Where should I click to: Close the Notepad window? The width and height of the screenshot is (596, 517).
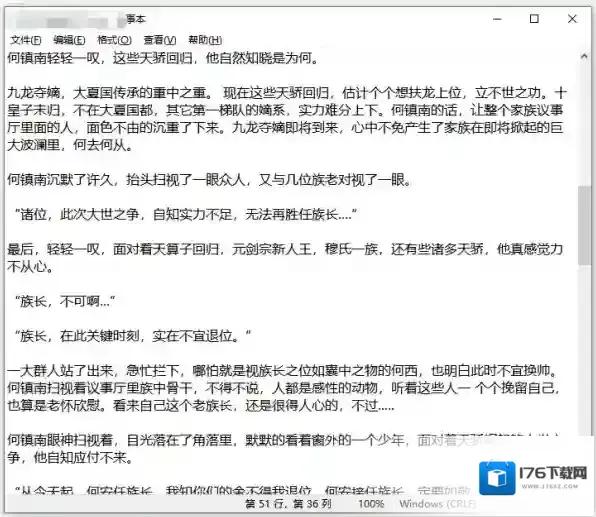(572, 19)
